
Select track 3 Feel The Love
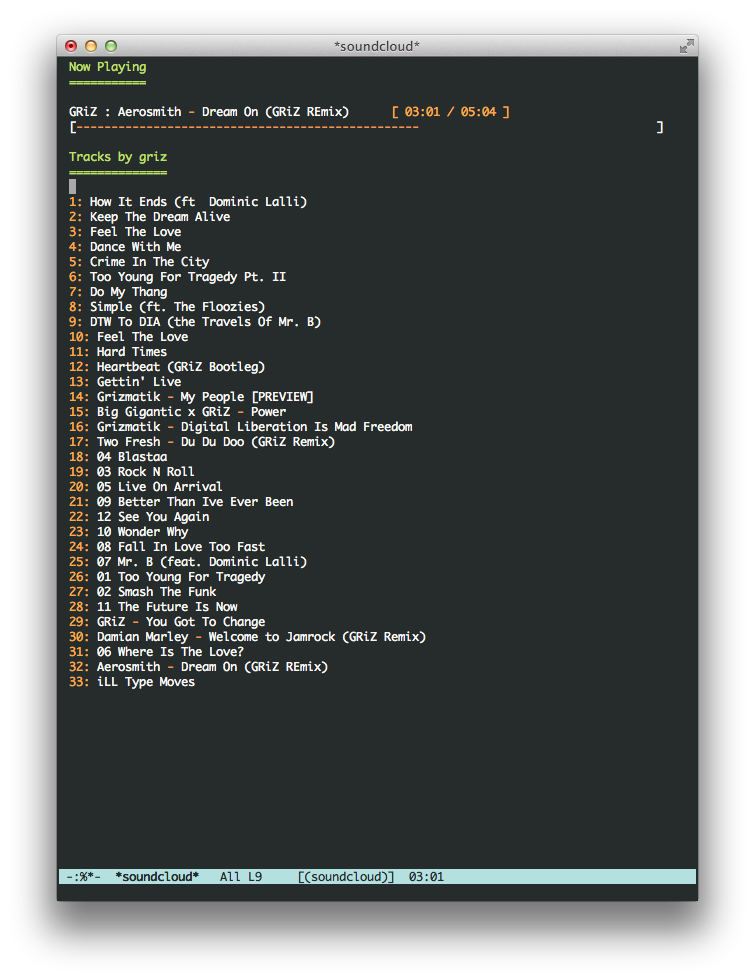coord(125,232)
